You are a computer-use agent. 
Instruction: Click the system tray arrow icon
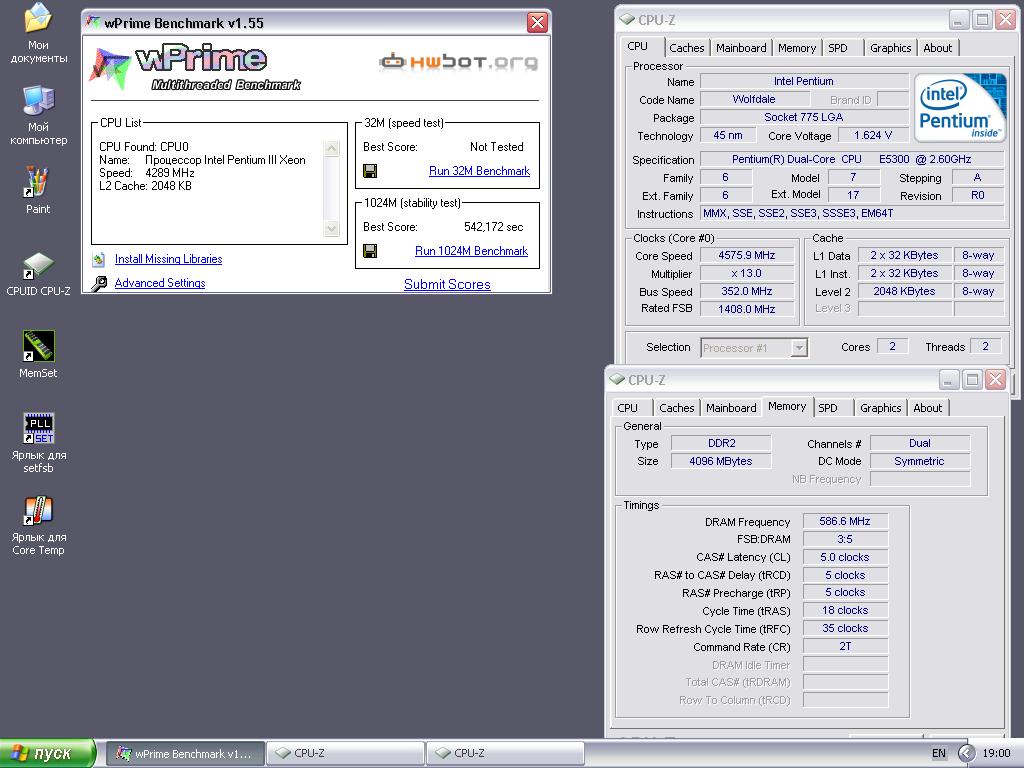click(x=966, y=753)
